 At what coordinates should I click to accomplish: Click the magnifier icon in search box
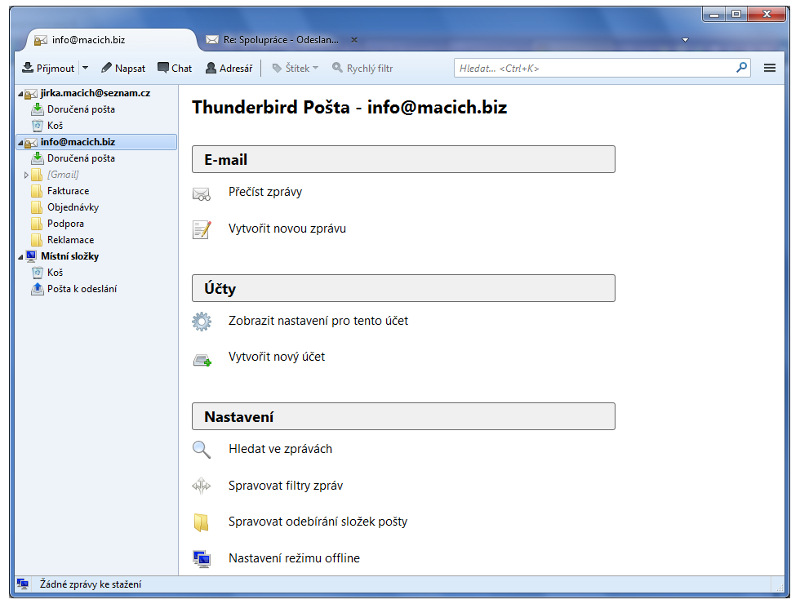pyautogui.click(x=742, y=68)
